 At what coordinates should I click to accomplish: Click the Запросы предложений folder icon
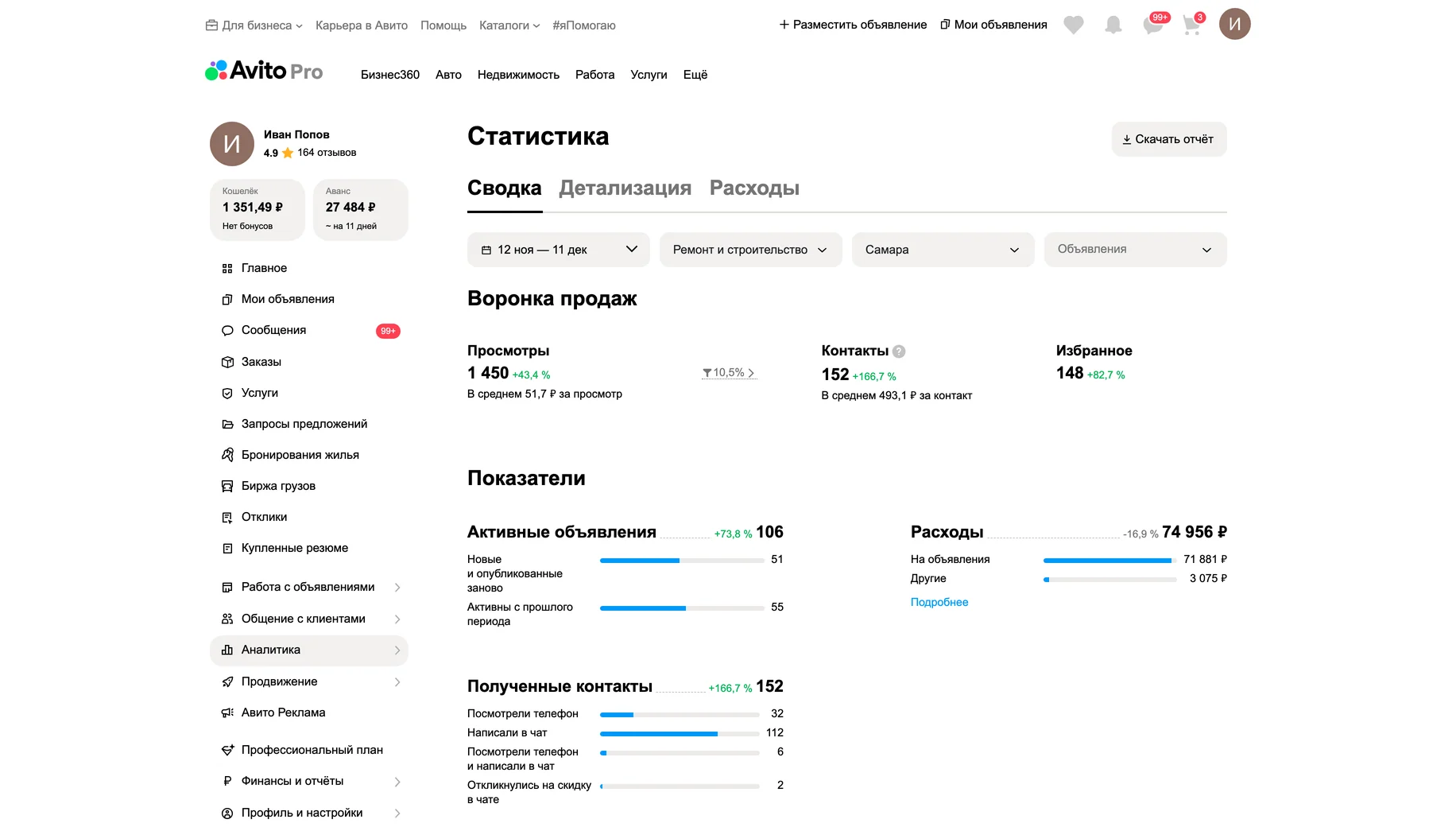[x=227, y=425]
